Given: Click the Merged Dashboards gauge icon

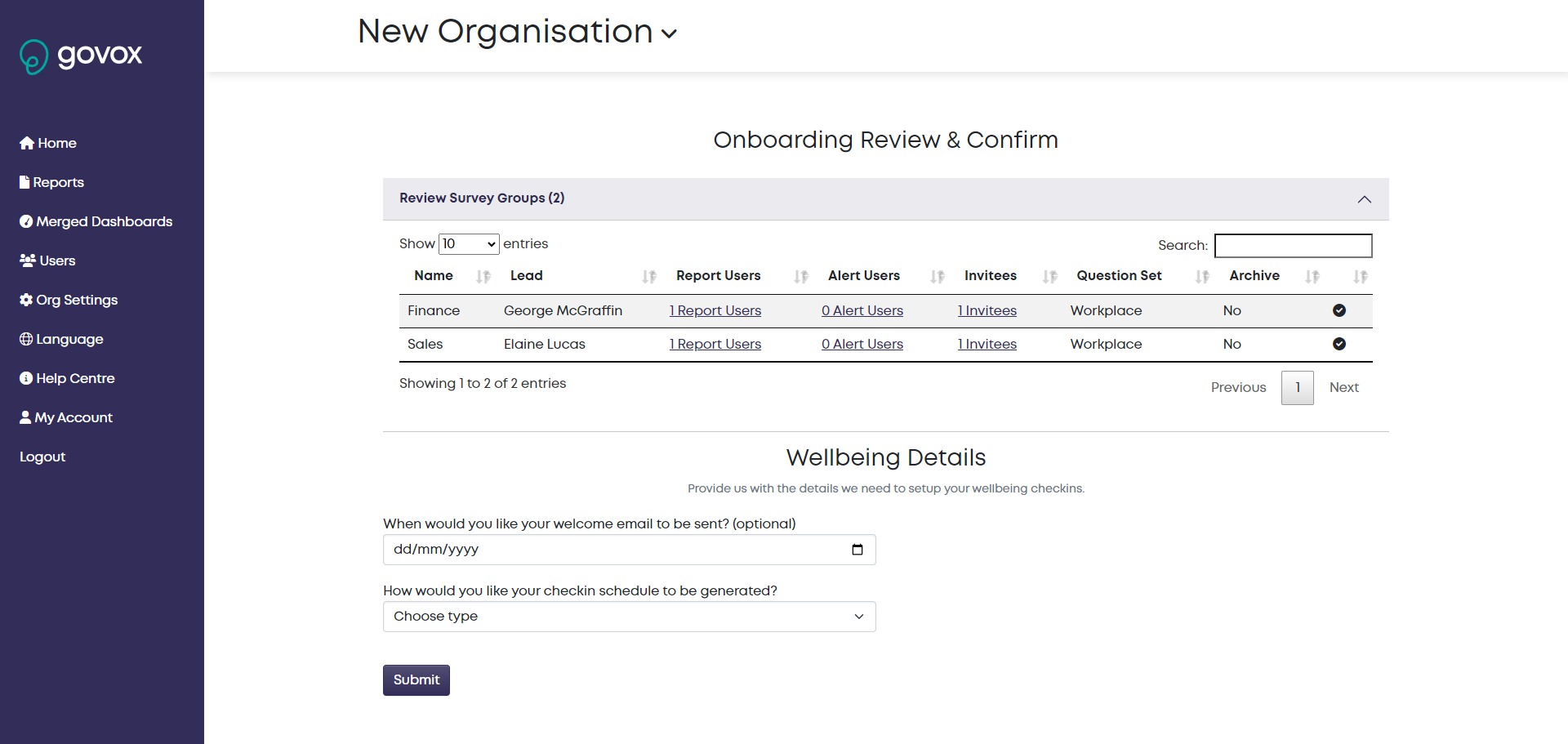Looking at the screenshot, I should click(x=26, y=221).
